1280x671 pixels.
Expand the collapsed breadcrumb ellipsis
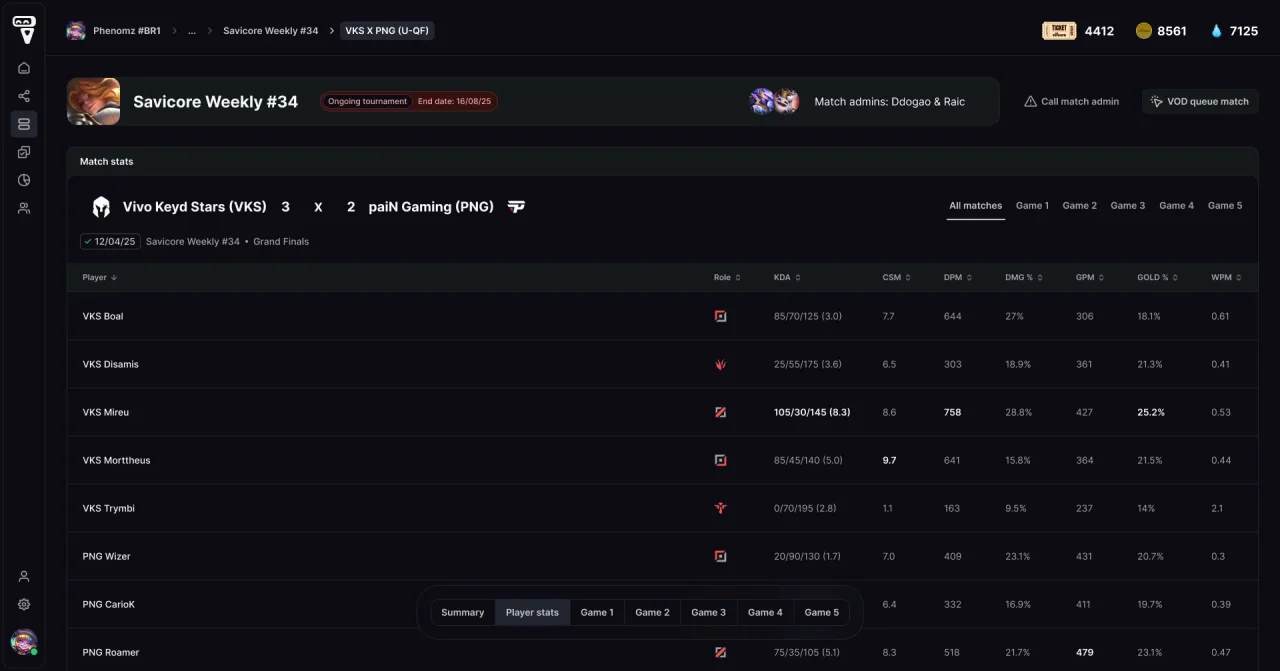click(192, 31)
